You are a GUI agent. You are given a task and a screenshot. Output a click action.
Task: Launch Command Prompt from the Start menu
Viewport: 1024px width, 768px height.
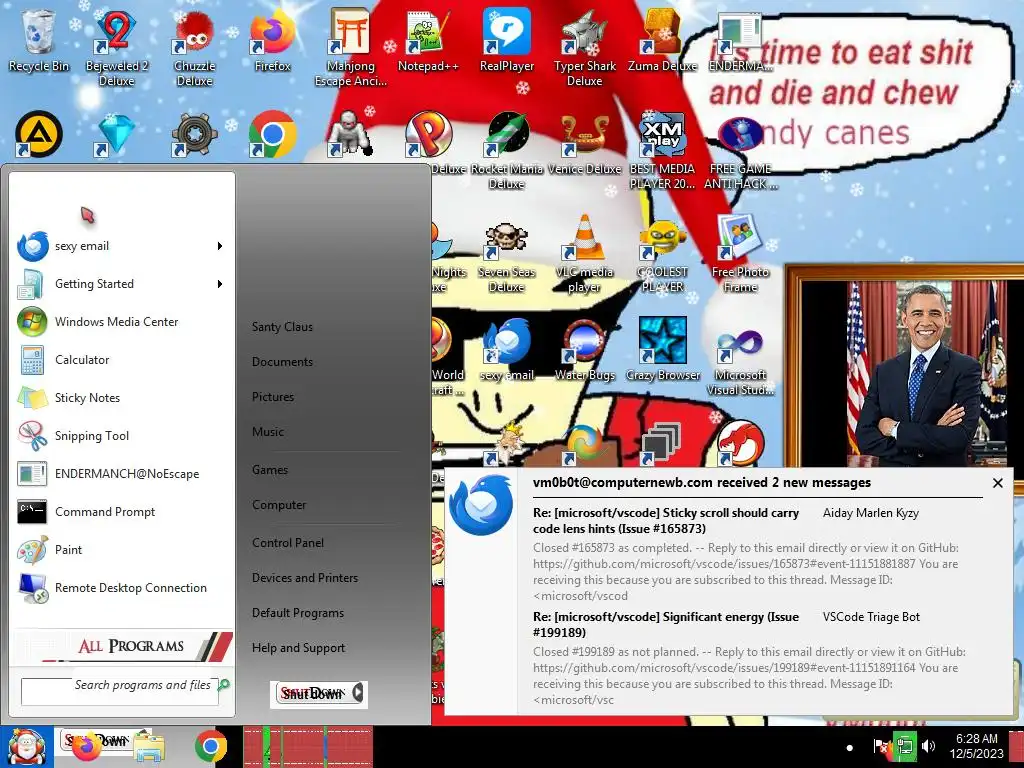tap(121, 512)
